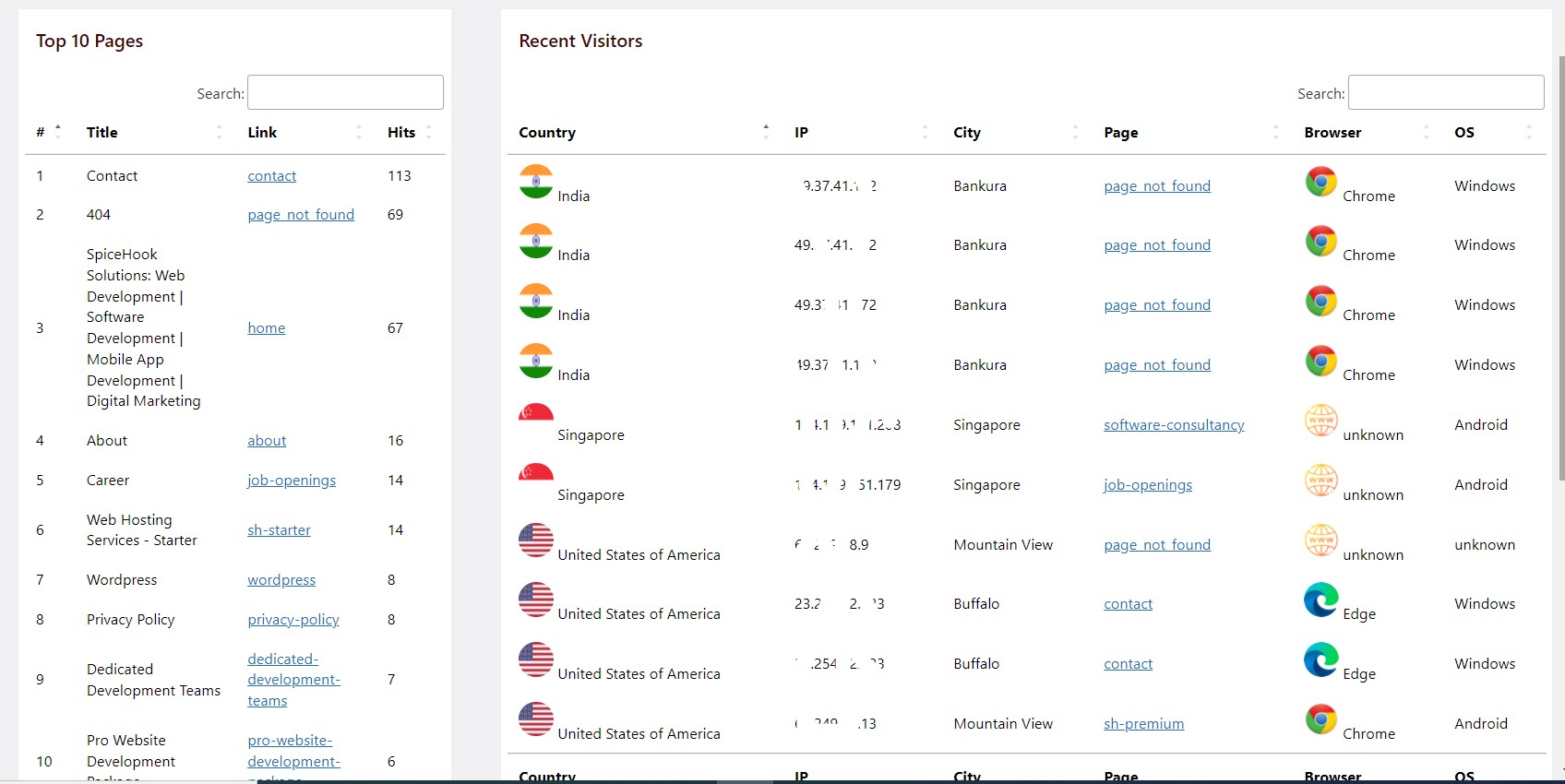Open the contact link in Top 10 Pages
The image size is (1565, 784).
[271, 175]
